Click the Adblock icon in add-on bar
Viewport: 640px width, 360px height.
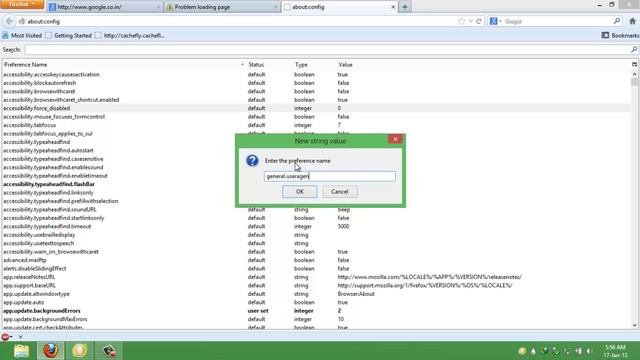5,337
